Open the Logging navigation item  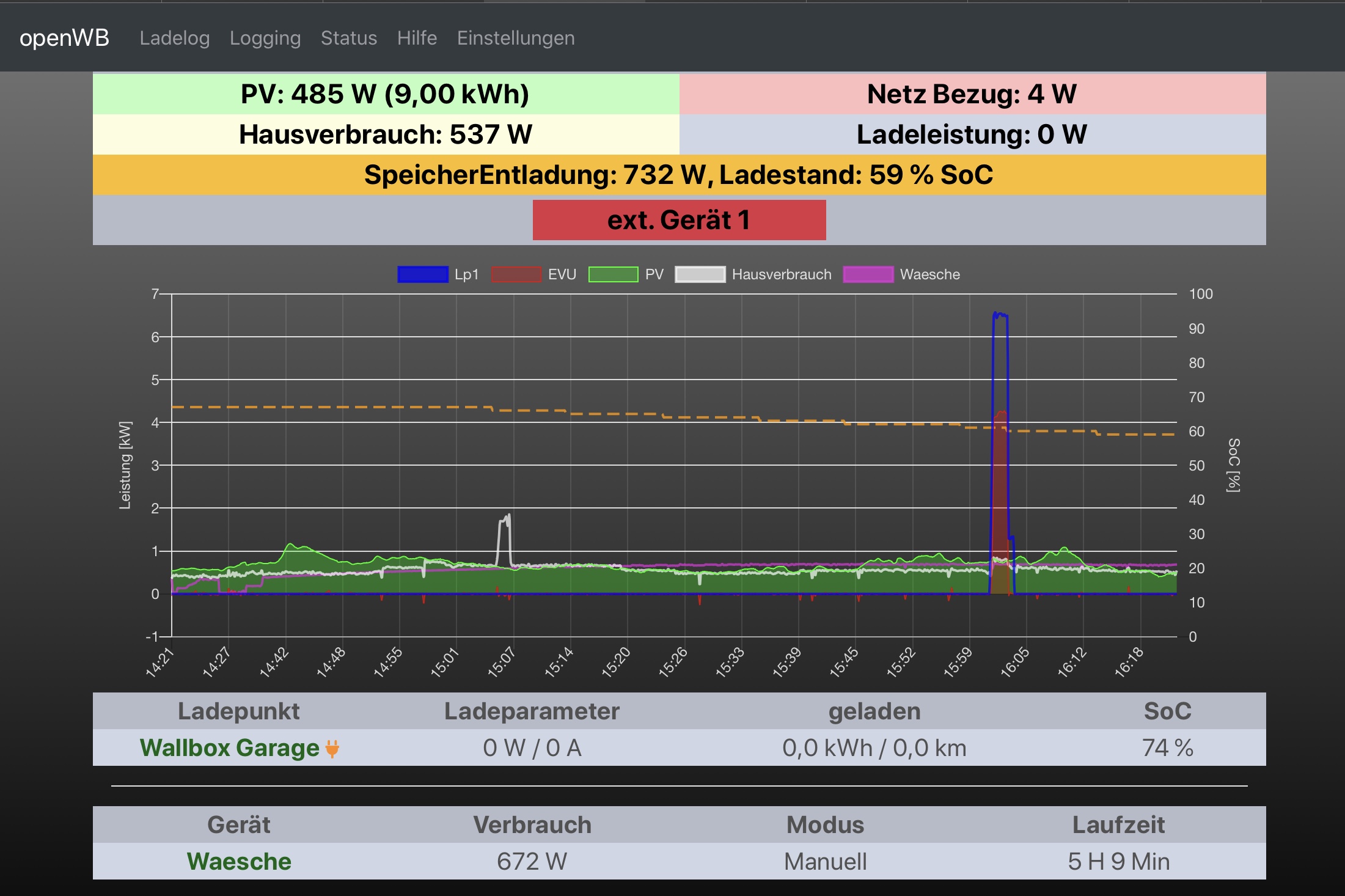(x=265, y=38)
